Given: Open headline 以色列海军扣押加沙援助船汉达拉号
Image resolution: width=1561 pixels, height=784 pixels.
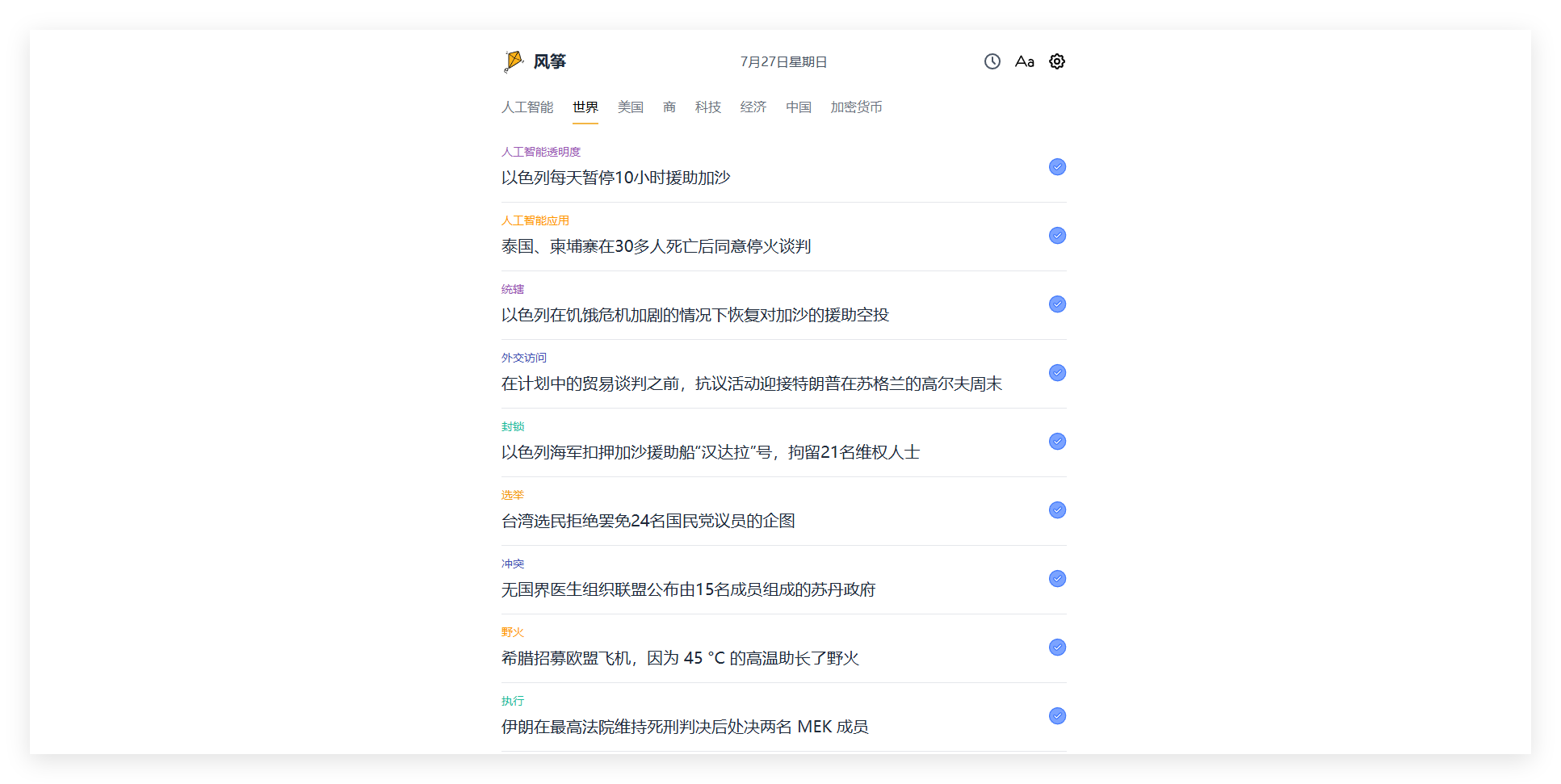Looking at the screenshot, I should 711,452.
